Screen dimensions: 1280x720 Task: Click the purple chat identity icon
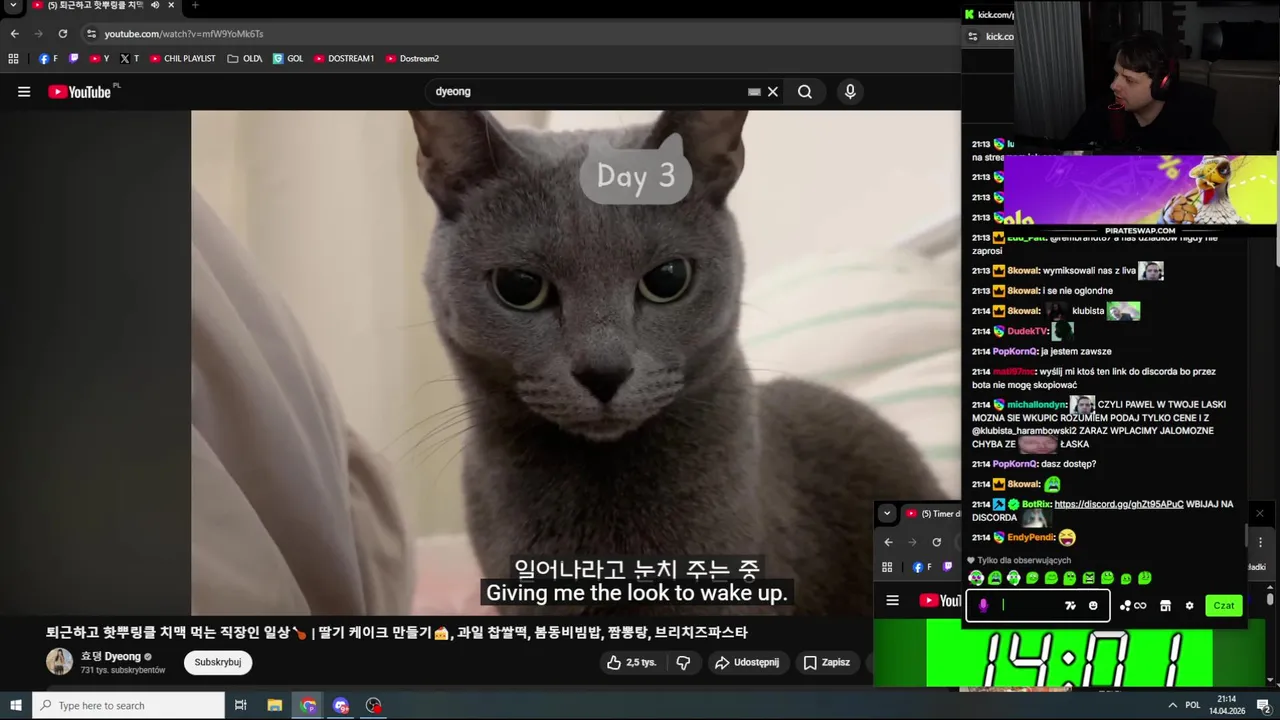(983, 605)
